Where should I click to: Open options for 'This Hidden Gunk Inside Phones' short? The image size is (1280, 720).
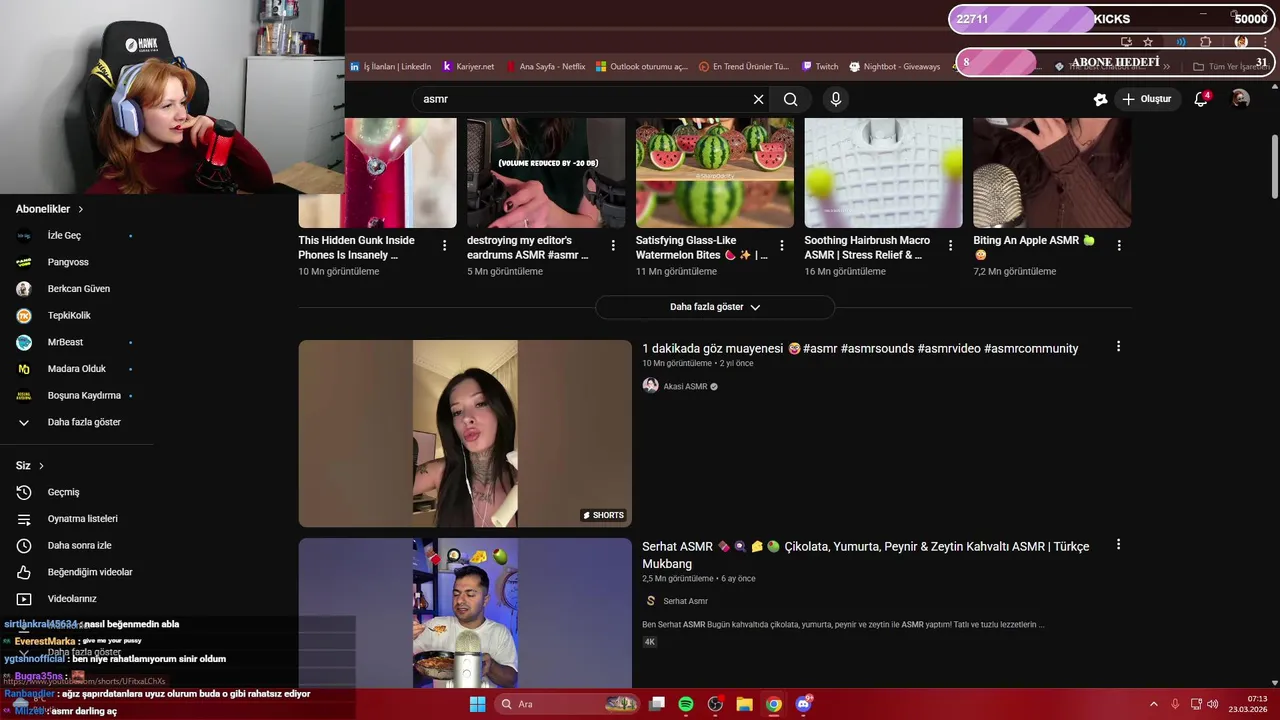444,245
